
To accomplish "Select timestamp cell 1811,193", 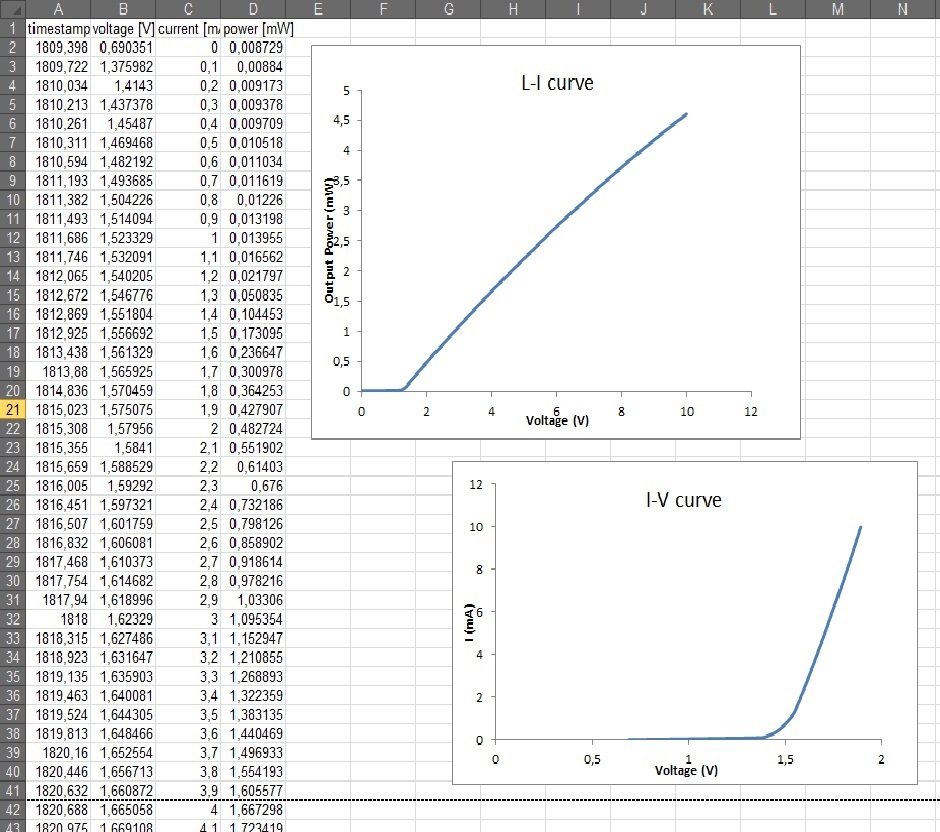I will tap(58, 181).
